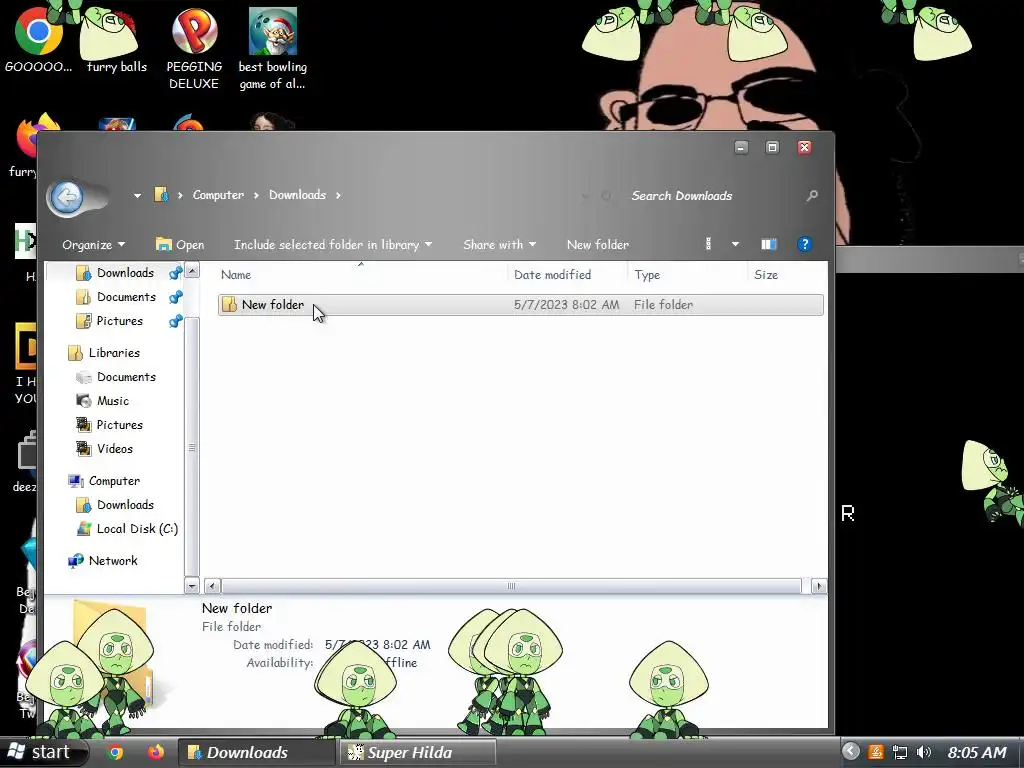
Task: Select Network in navigation pane
Action: pos(112,561)
